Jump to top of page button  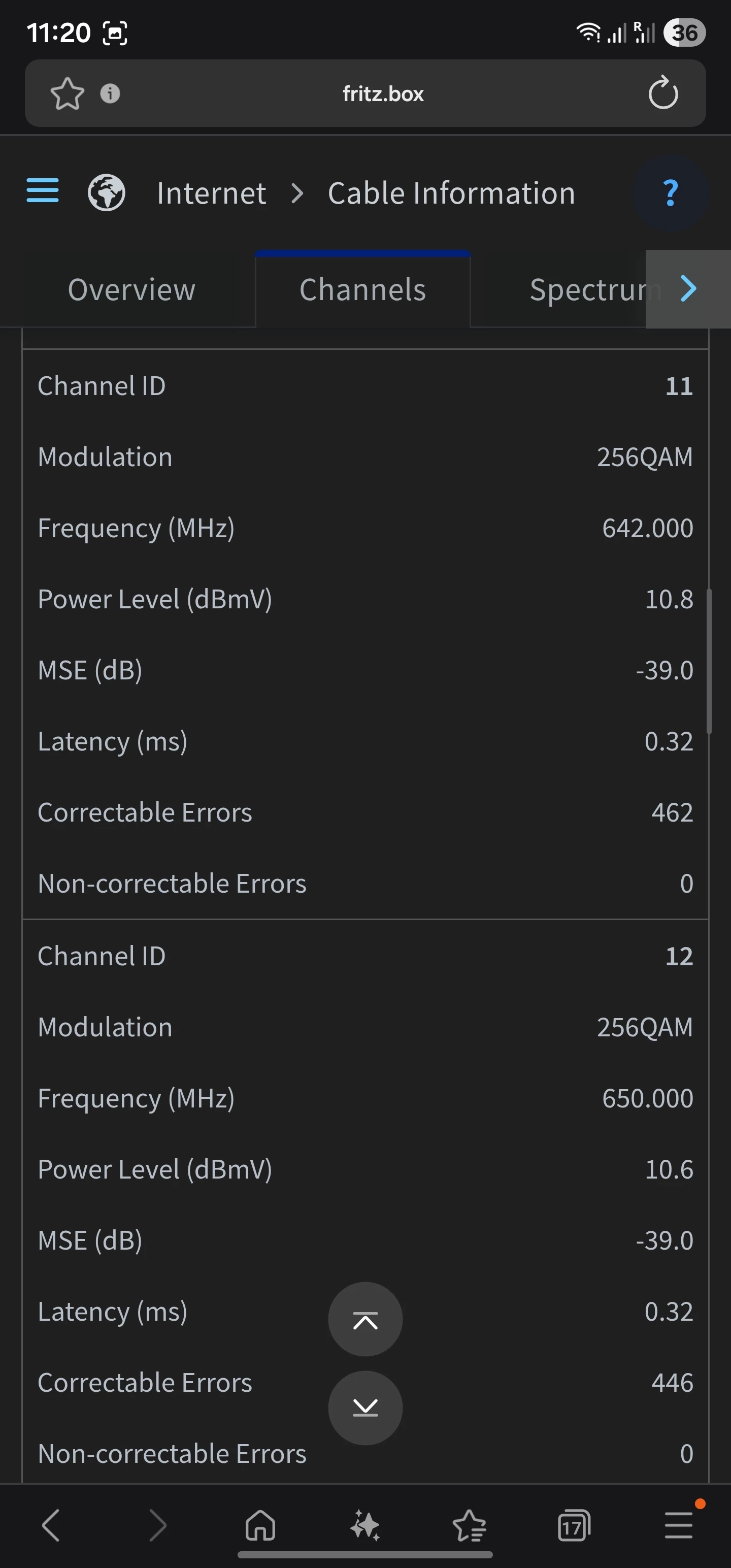[365, 1320]
